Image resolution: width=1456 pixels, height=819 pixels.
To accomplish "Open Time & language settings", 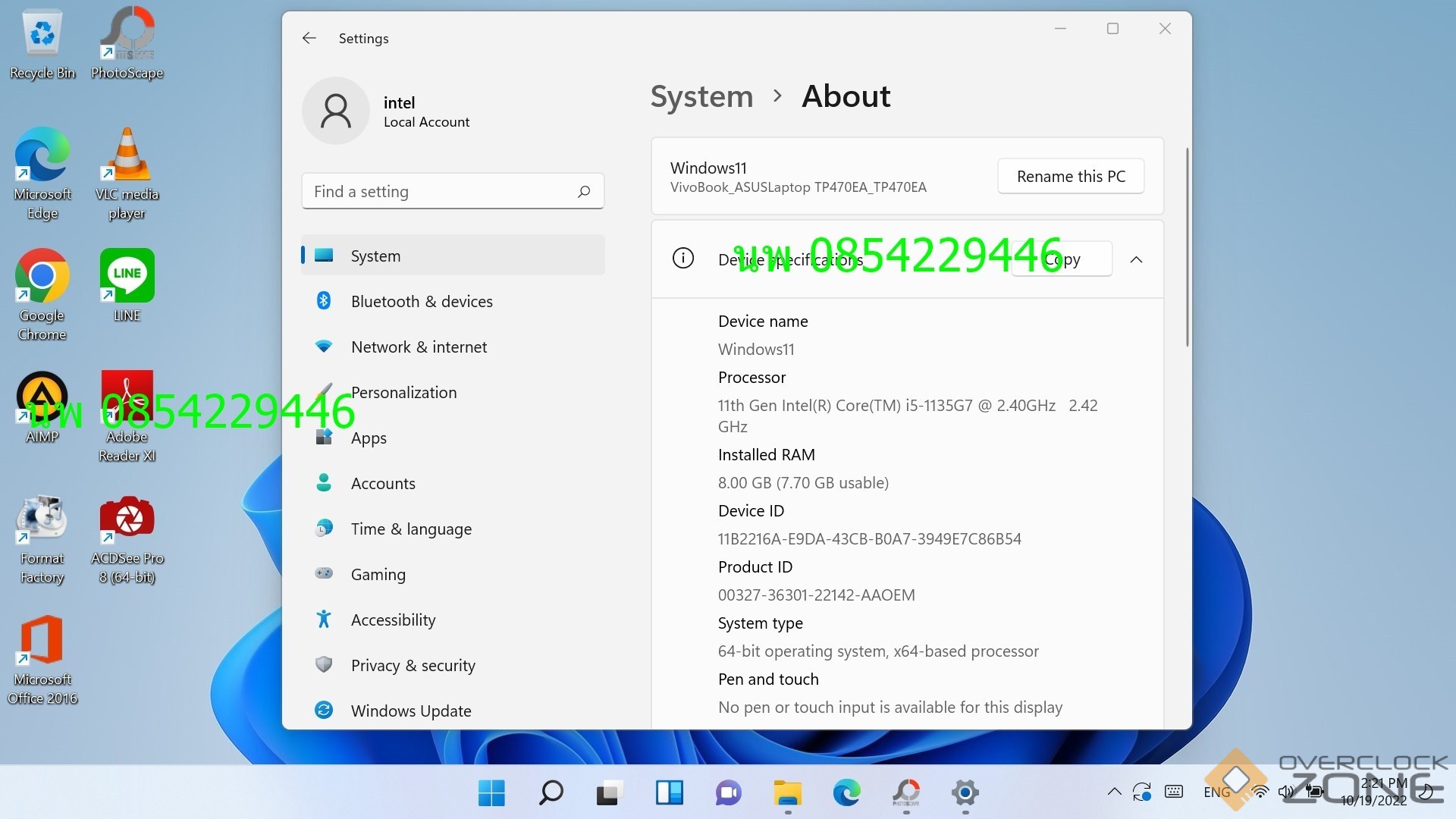I will click(453, 529).
